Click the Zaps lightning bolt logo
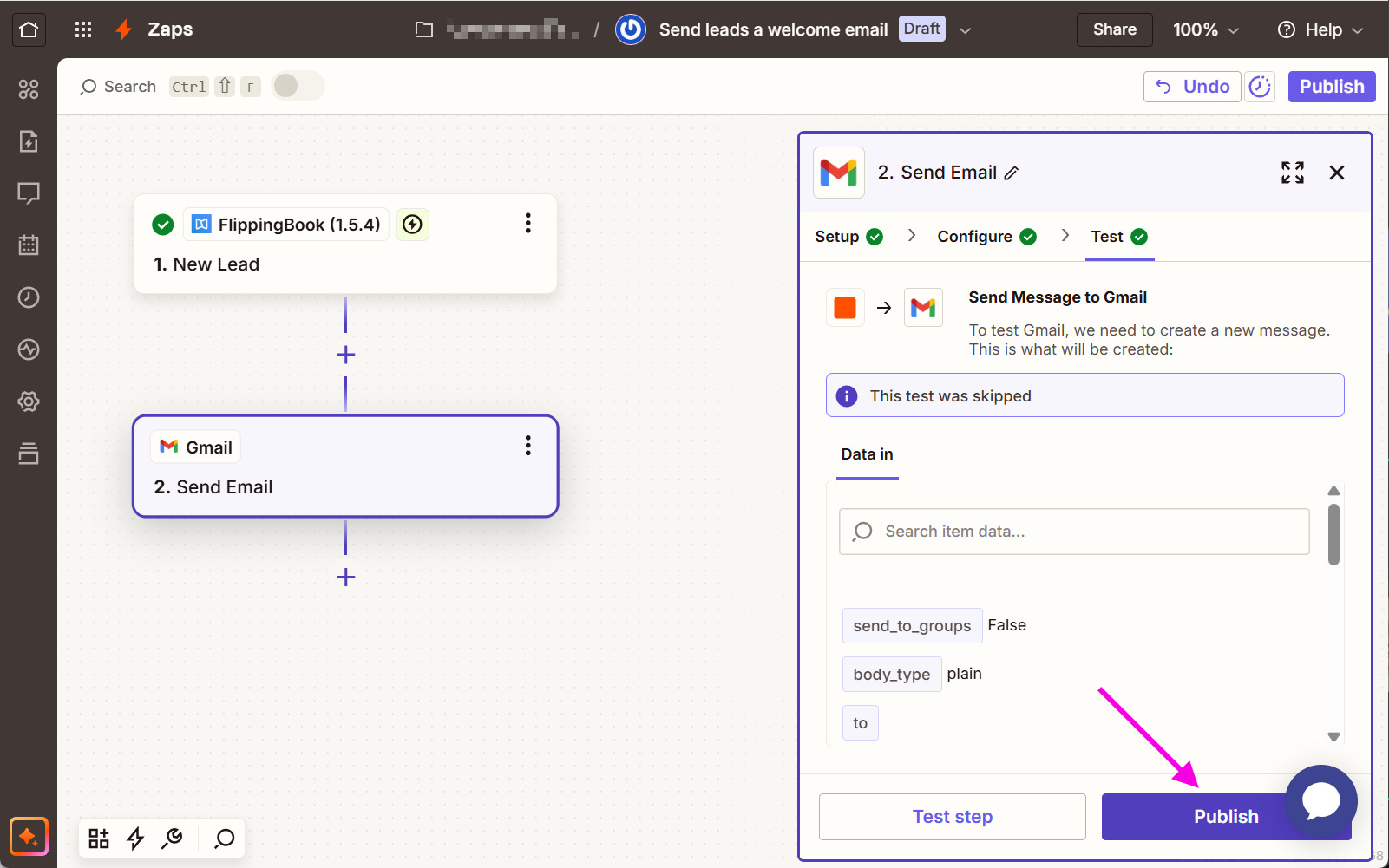The height and width of the screenshot is (868, 1389). coord(124,29)
